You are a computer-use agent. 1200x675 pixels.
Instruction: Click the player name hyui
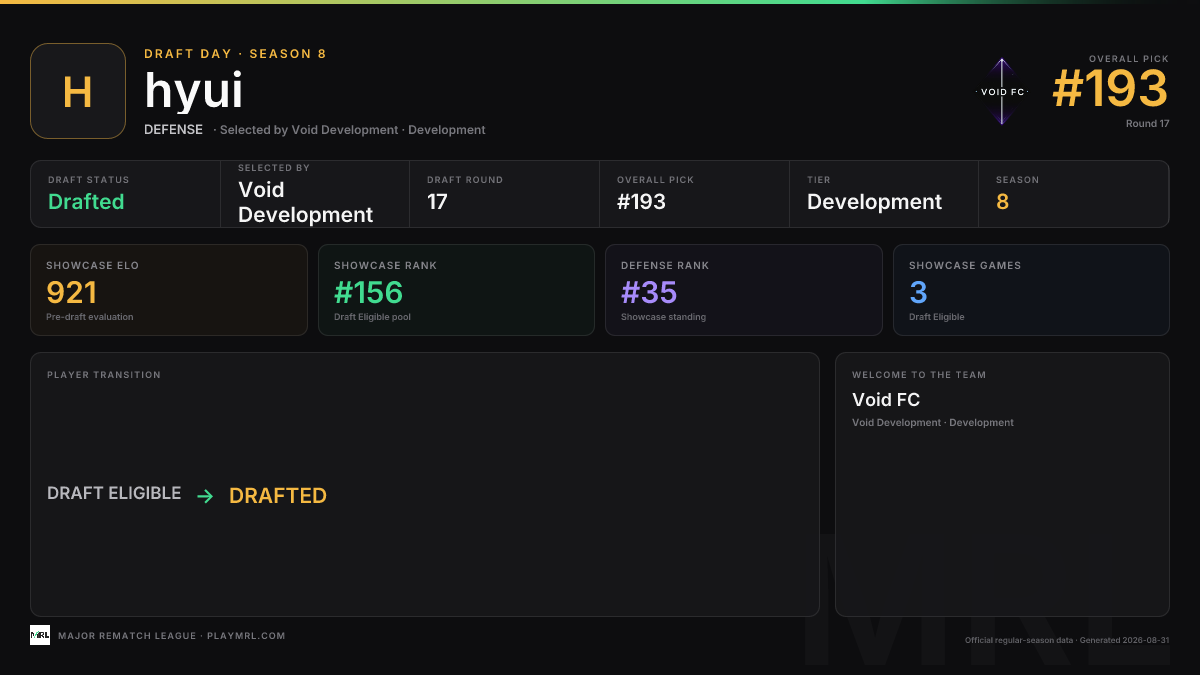(x=194, y=91)
